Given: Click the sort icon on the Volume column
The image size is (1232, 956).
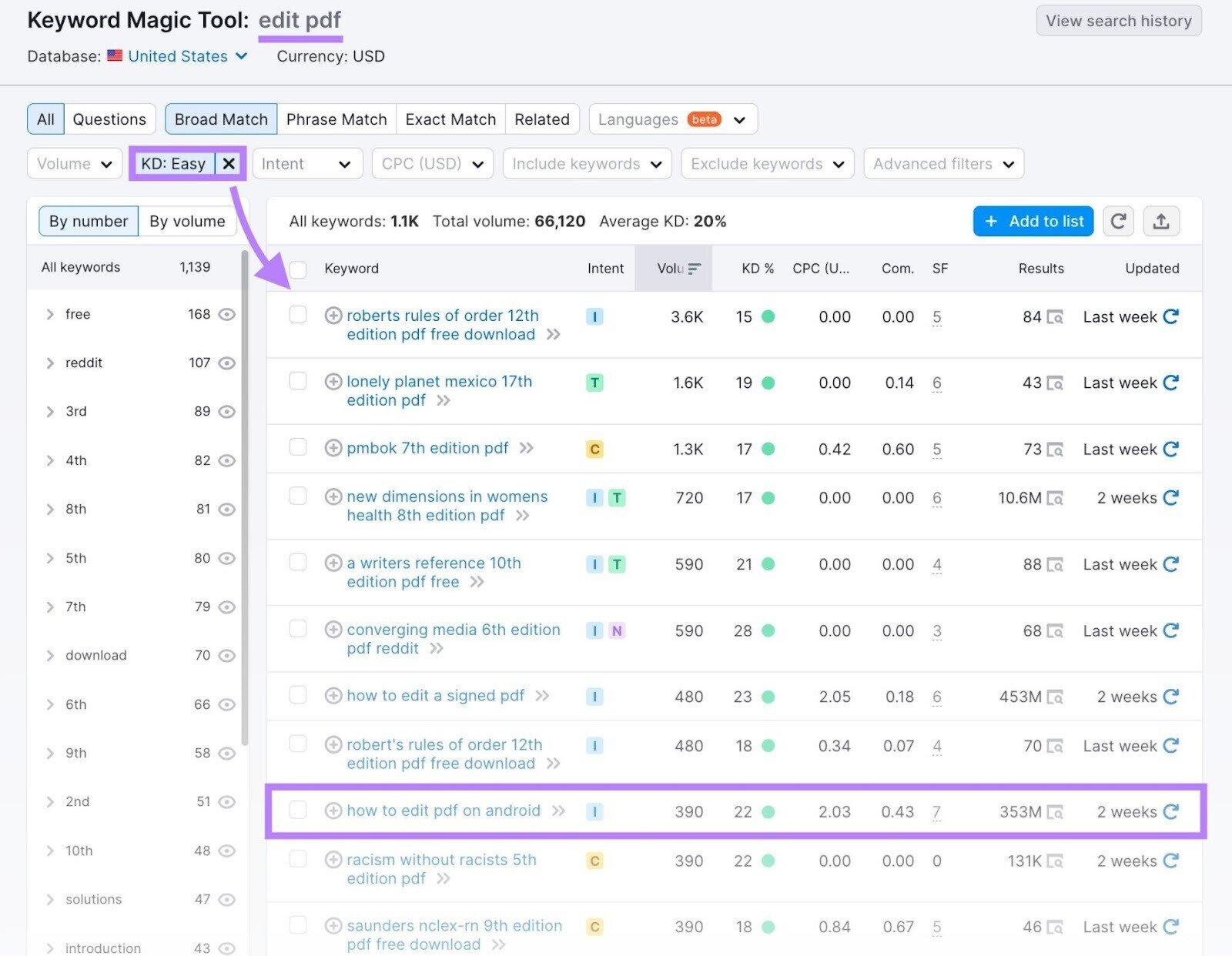Looking at the screenshot, I should pos(694,268).
